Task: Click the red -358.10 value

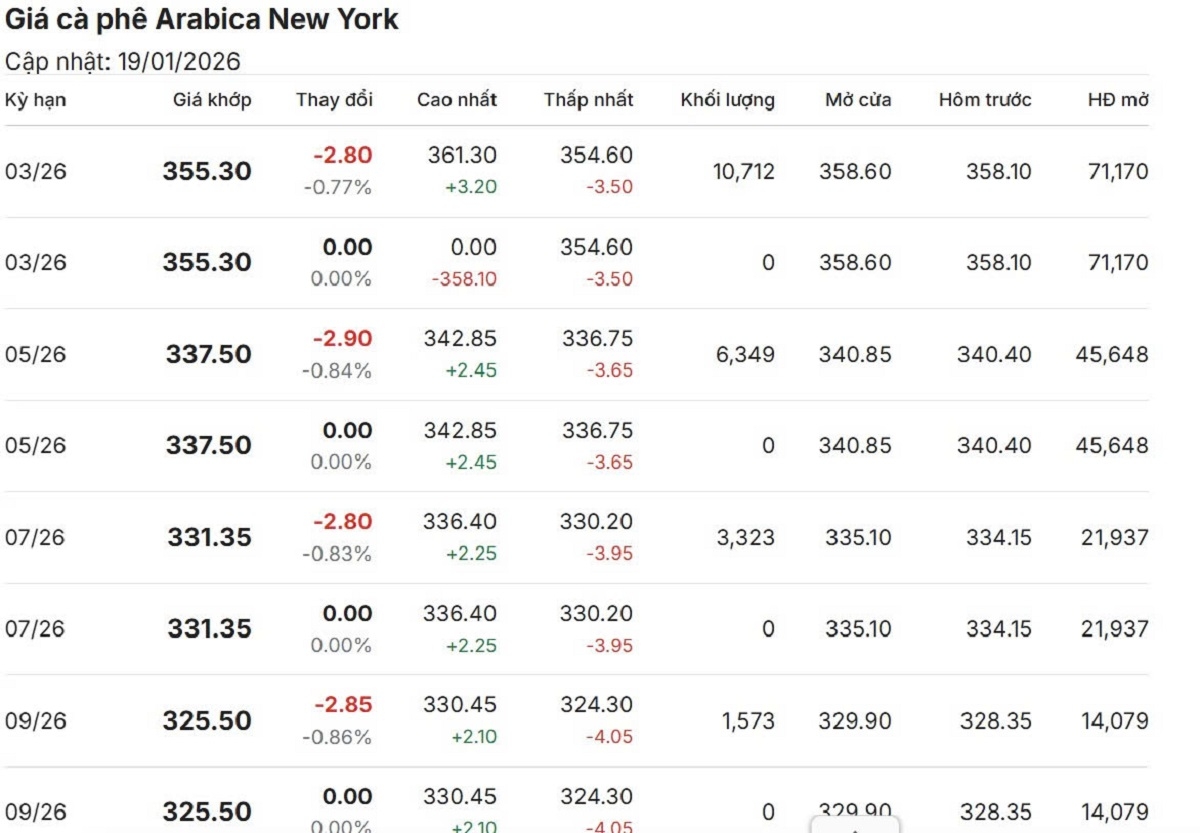Action: pos(464,279)
